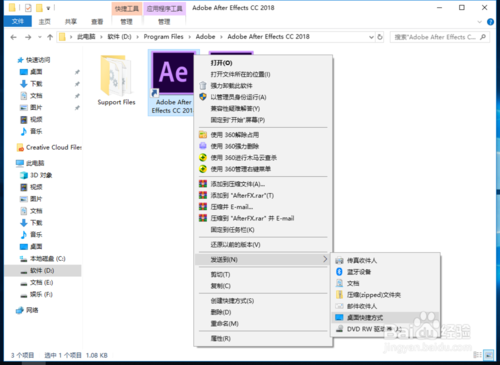Screen dimensions: 500x365
Task: Select the Support Files folder
Action: pyautogui.click(x=116, y=80)
